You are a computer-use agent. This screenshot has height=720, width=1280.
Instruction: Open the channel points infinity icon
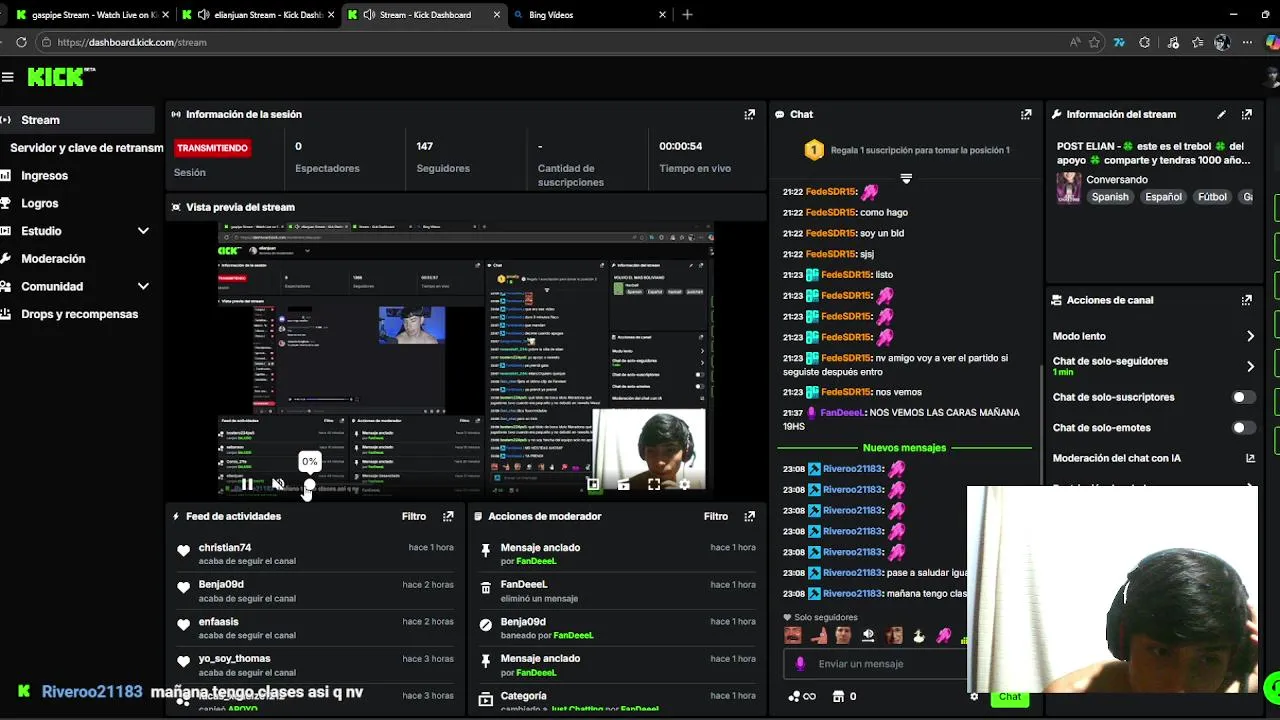(x=802, y=696)
